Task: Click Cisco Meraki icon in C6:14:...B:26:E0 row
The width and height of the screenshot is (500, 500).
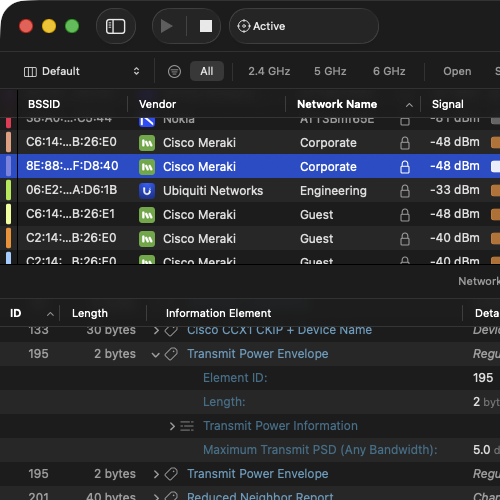Action: point(147,143)
